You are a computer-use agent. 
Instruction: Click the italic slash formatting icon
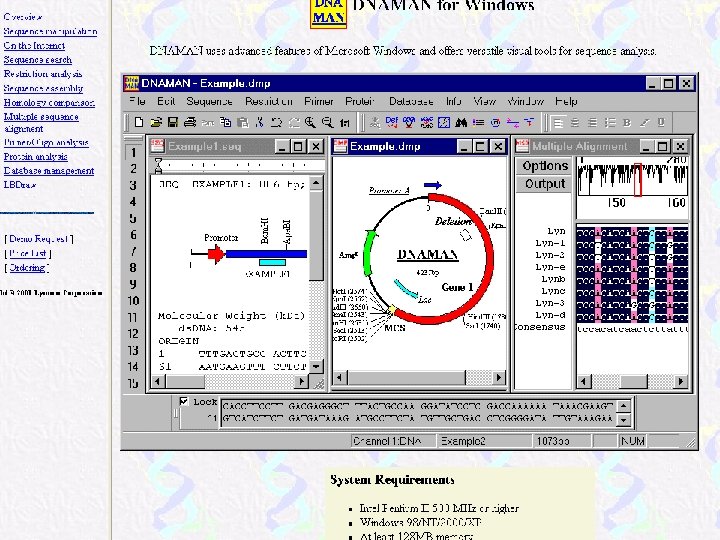(644, 123)
